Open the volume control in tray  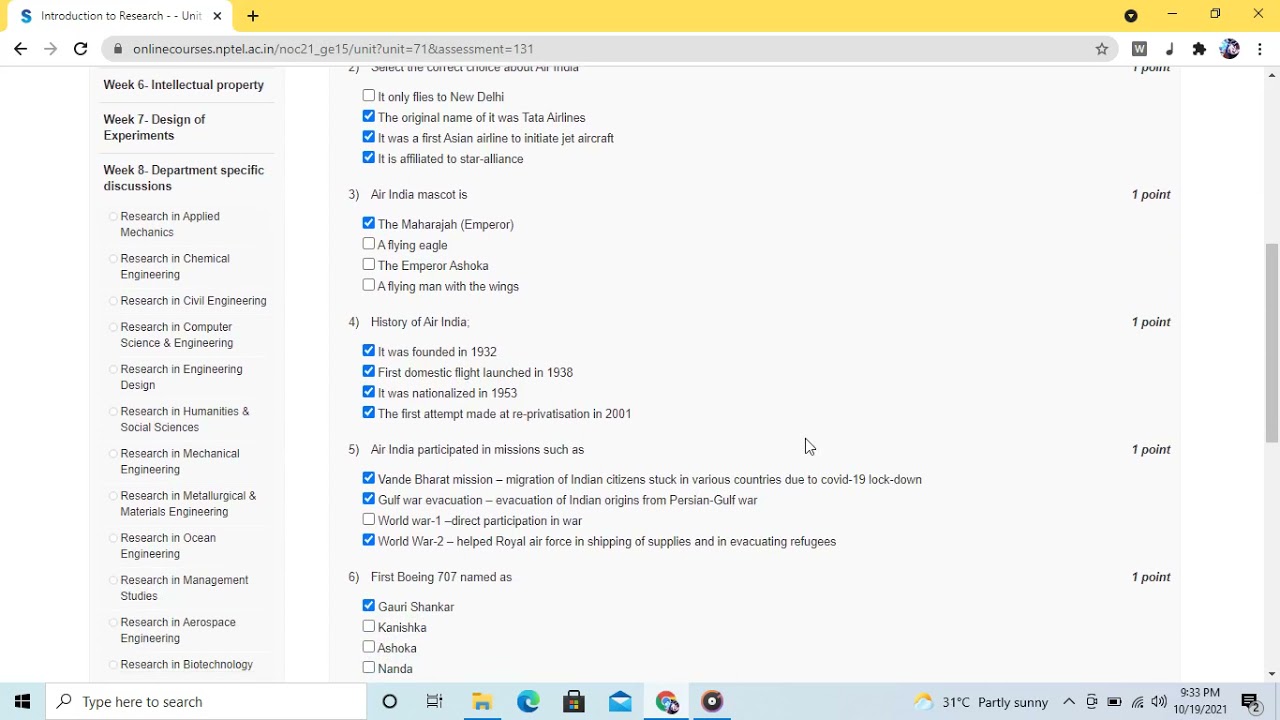[1159, 702]
